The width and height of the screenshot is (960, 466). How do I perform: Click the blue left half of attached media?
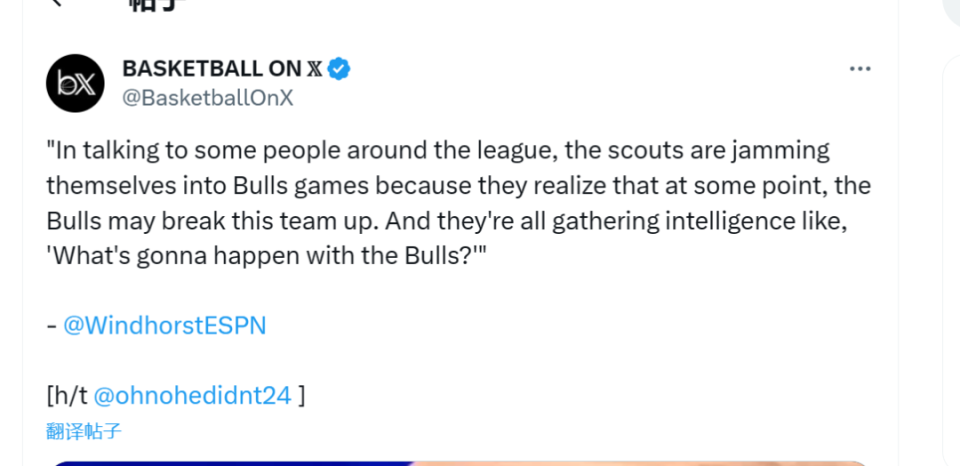pyautogui.click(x=233, y=464)
